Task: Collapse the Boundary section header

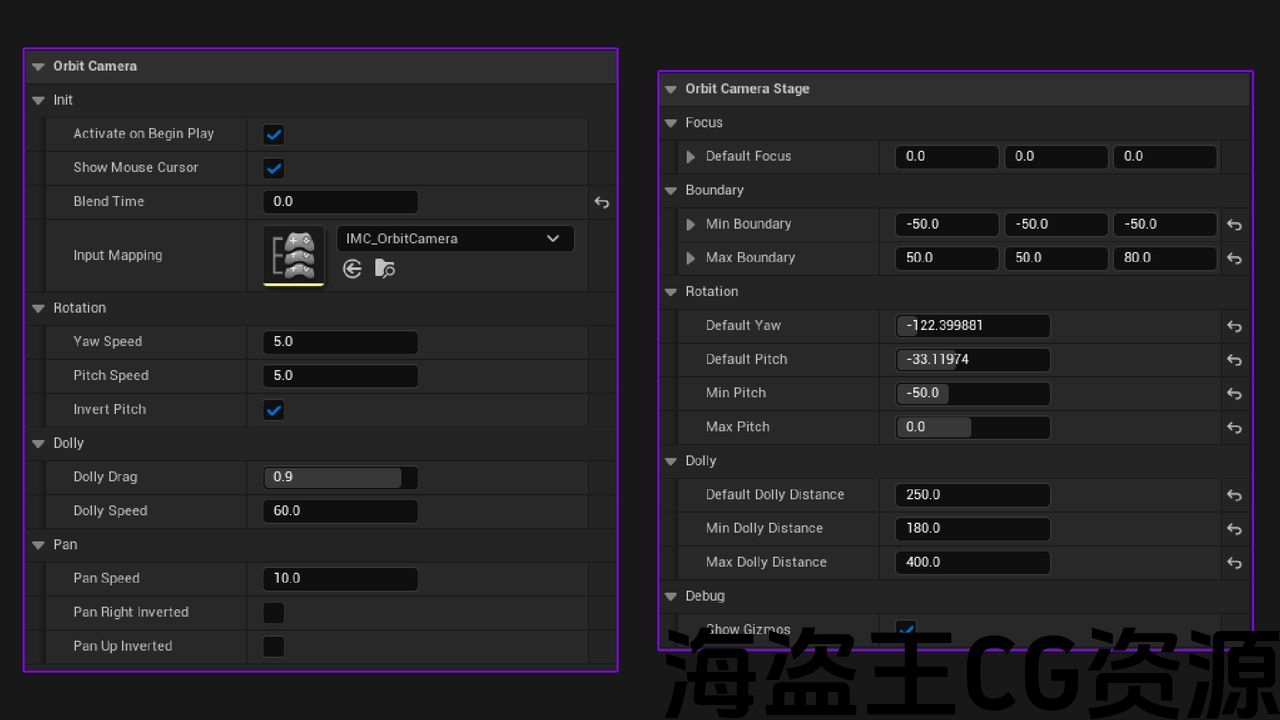Action: [670, 191]
